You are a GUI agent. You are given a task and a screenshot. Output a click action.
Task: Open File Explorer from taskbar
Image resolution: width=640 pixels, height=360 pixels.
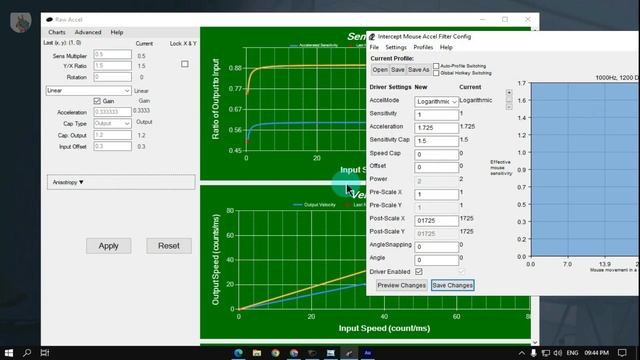[257, 353]
